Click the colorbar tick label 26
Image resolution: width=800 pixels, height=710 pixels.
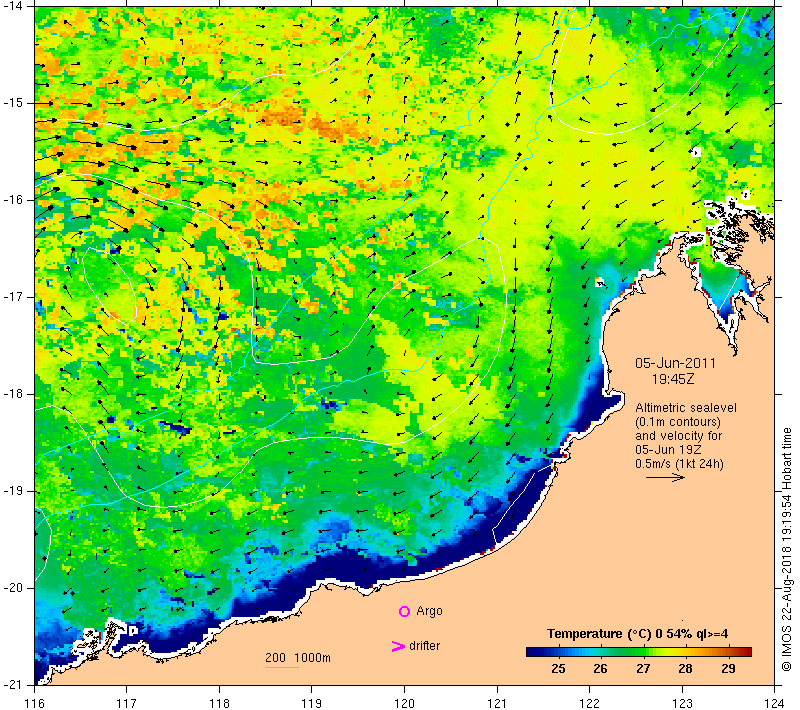601,669
